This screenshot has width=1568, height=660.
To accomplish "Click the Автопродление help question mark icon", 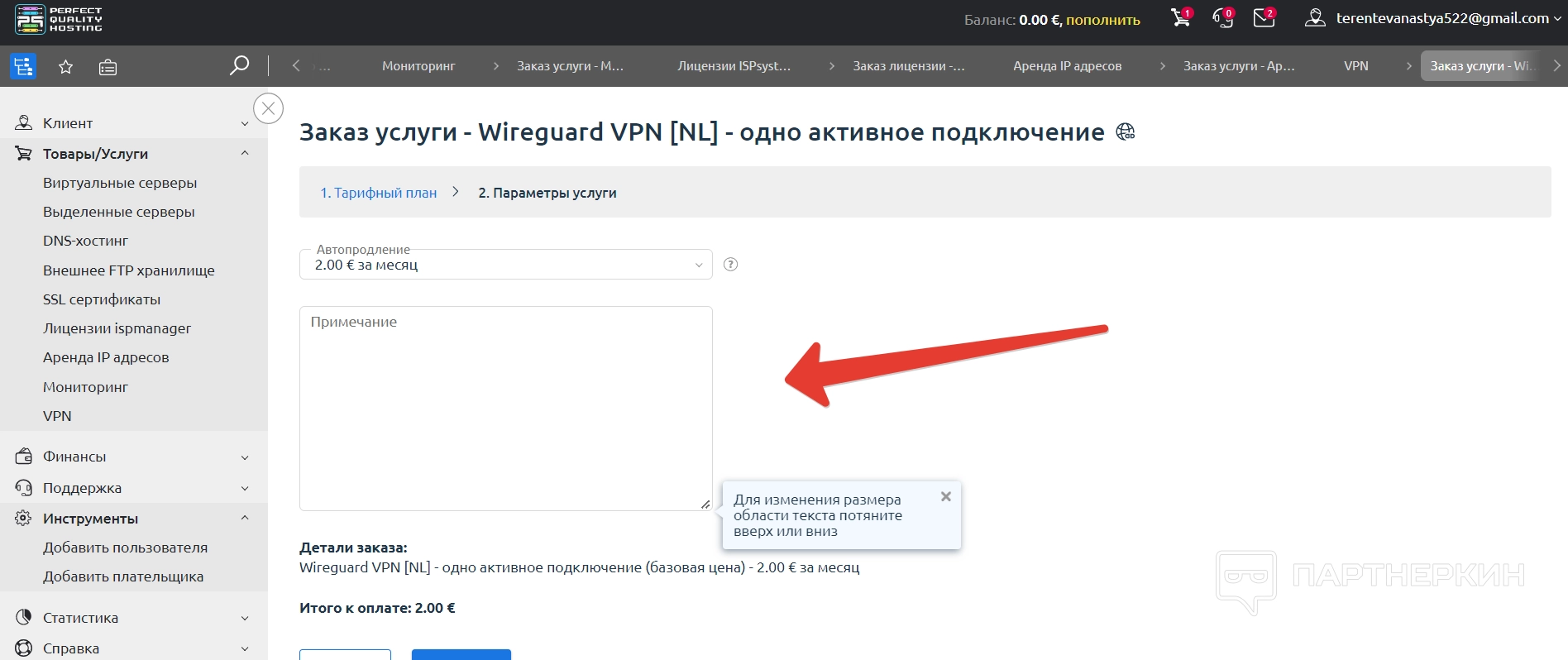I will coord(730,265).
